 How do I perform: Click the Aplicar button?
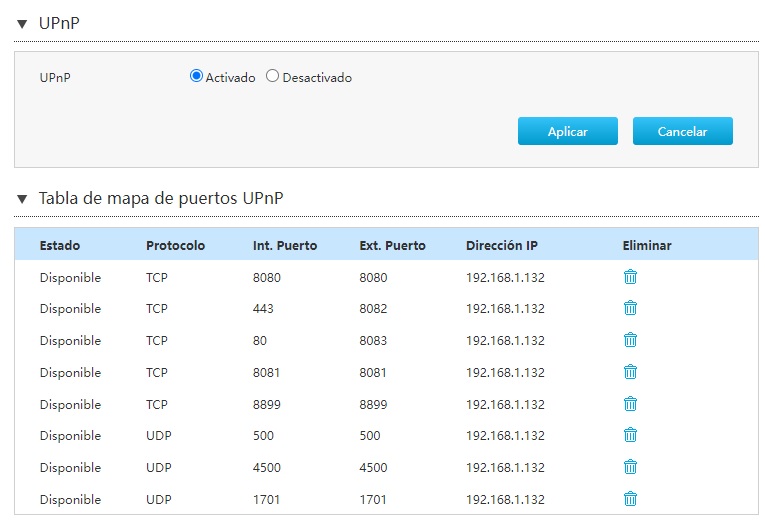pos(567,131)
